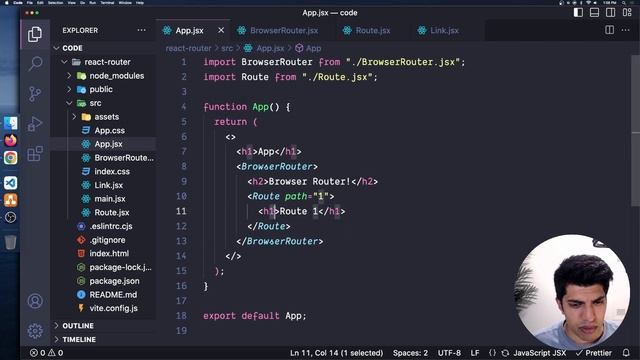The image size is (640, 360).
Task: Click Ln 11, Col 14 status item
Action: (336, 353)
